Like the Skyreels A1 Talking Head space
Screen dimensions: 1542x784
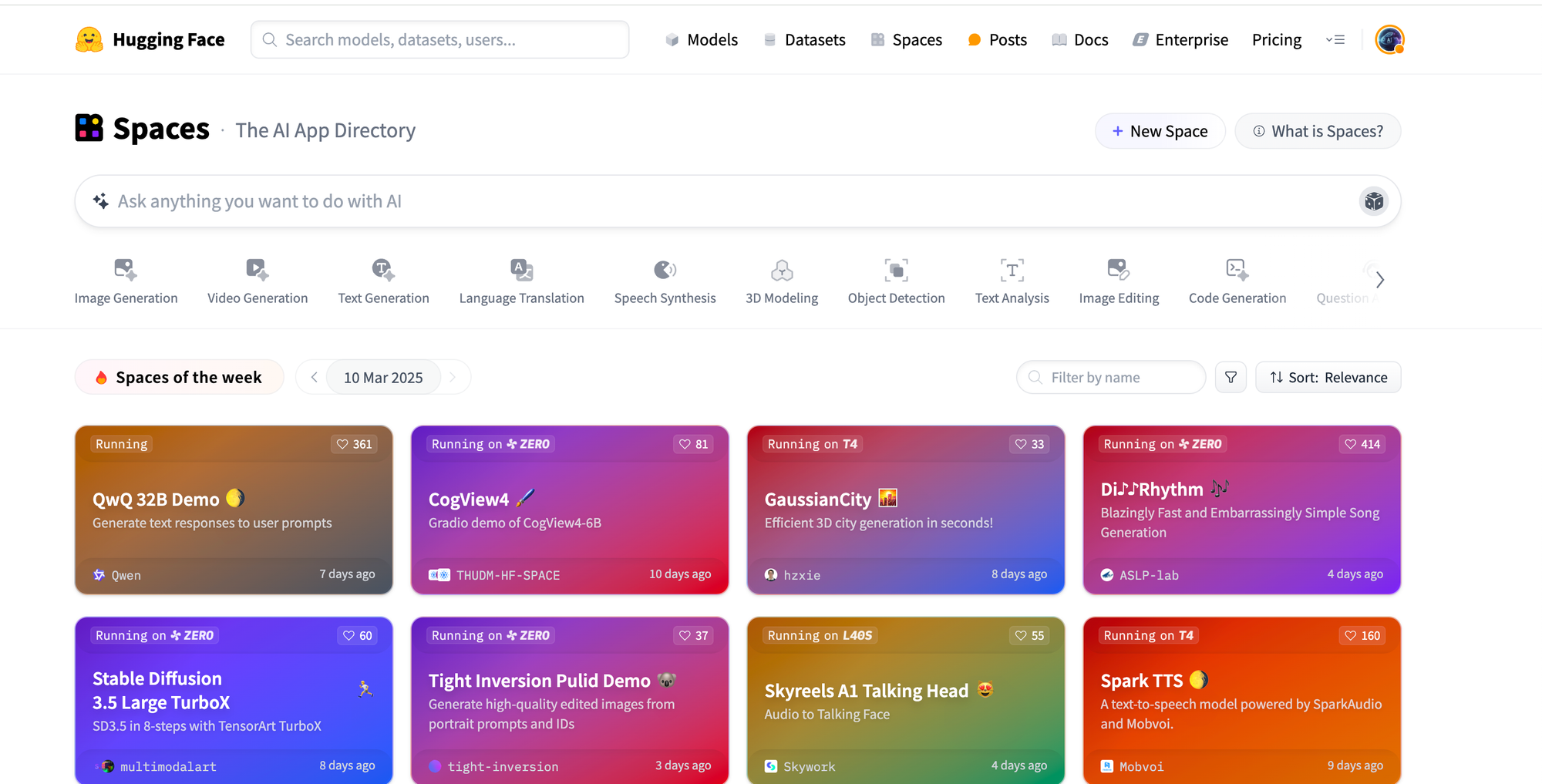(x=1029, y=635)
